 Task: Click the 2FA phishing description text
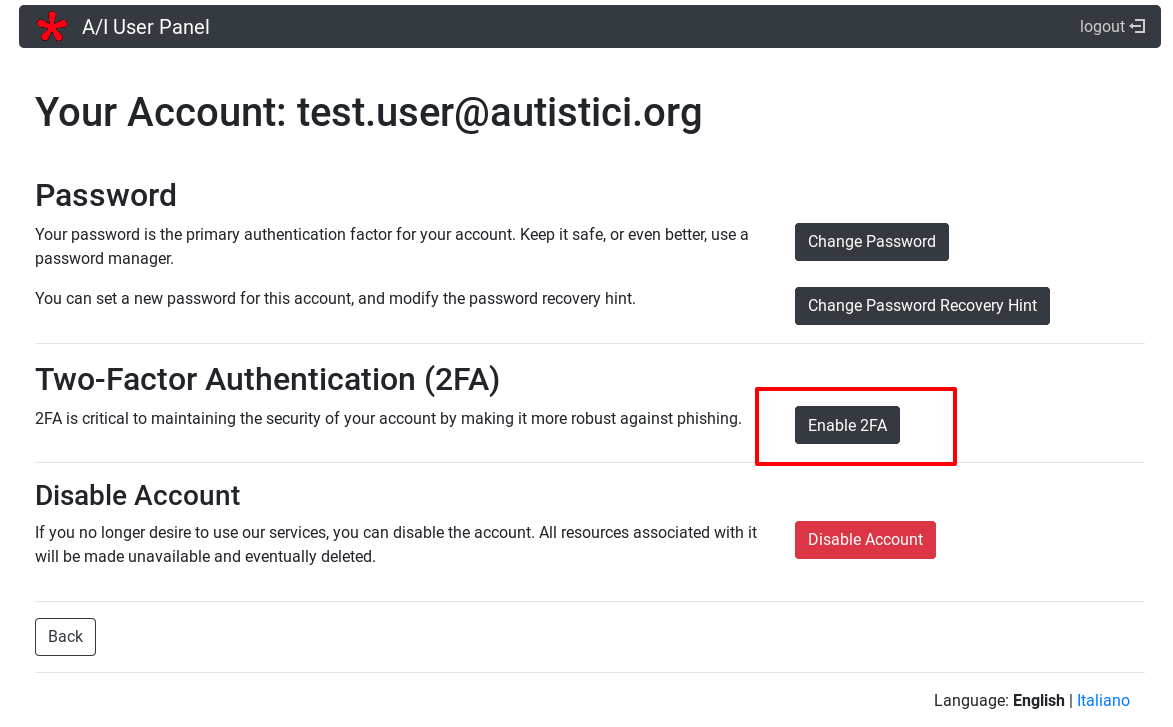tap(388, 418)
